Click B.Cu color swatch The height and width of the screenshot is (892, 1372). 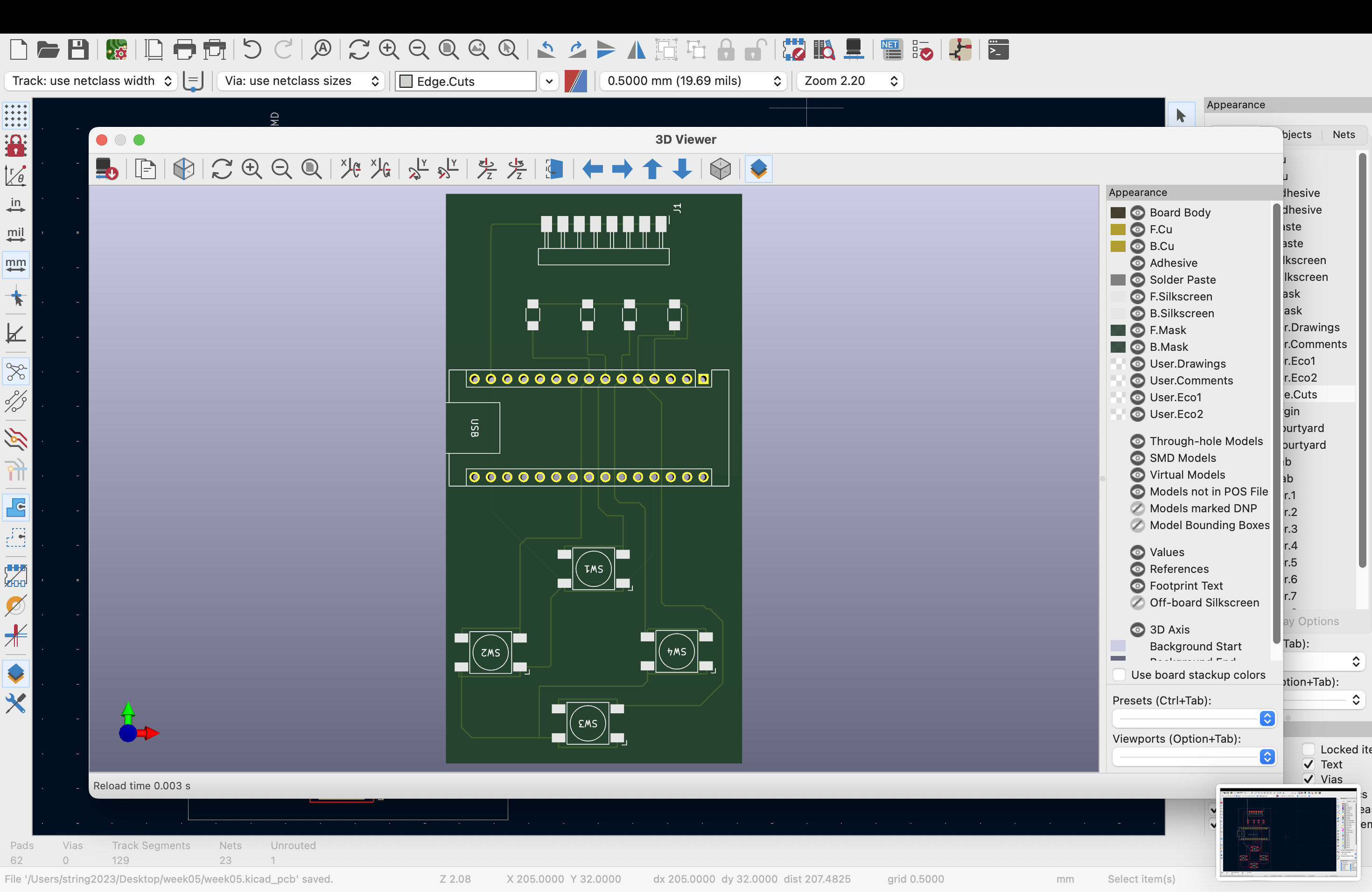(x=1118, y=246)
